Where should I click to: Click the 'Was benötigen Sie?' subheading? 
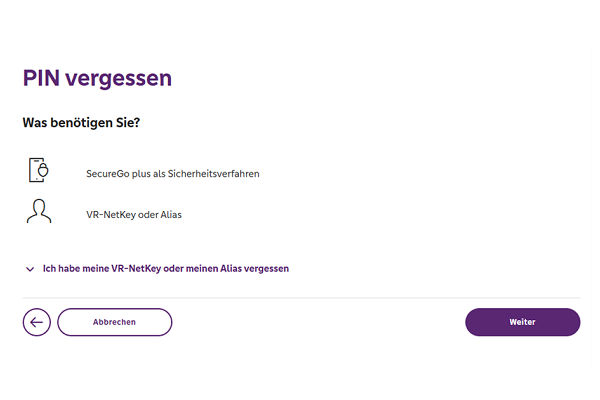pos(79,123)
